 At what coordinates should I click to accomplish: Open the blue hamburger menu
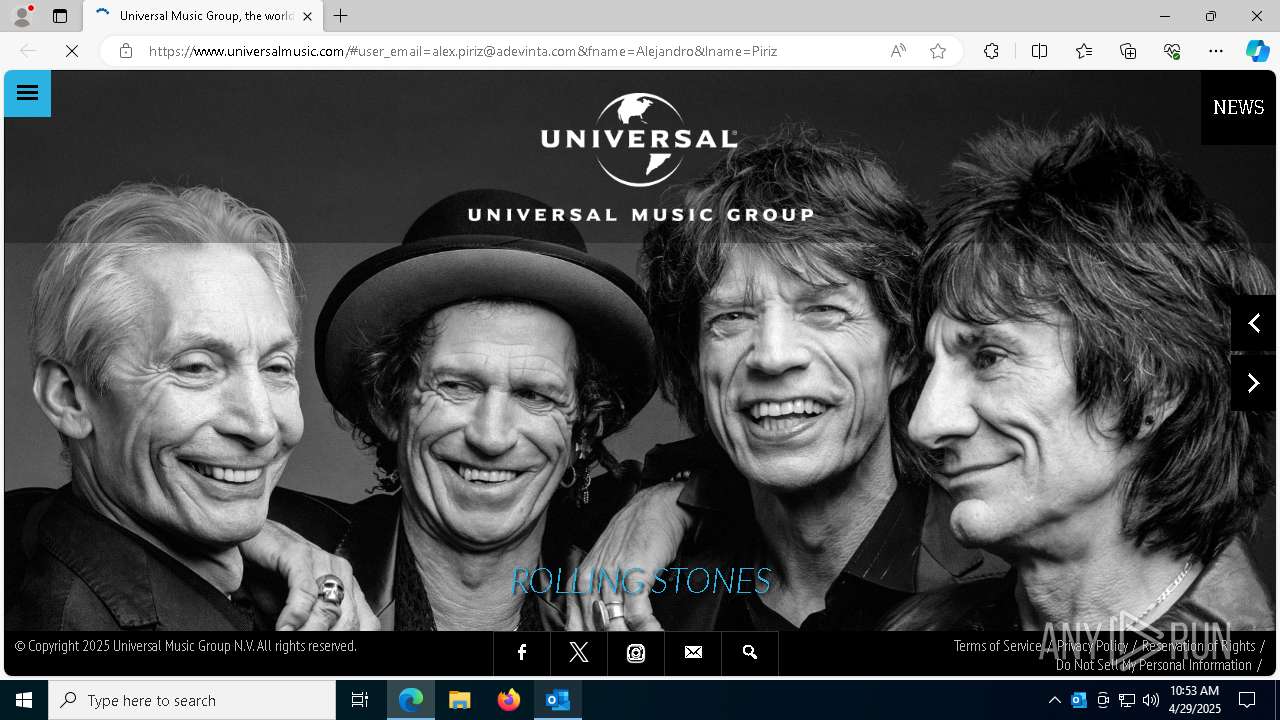click(28, 93)
